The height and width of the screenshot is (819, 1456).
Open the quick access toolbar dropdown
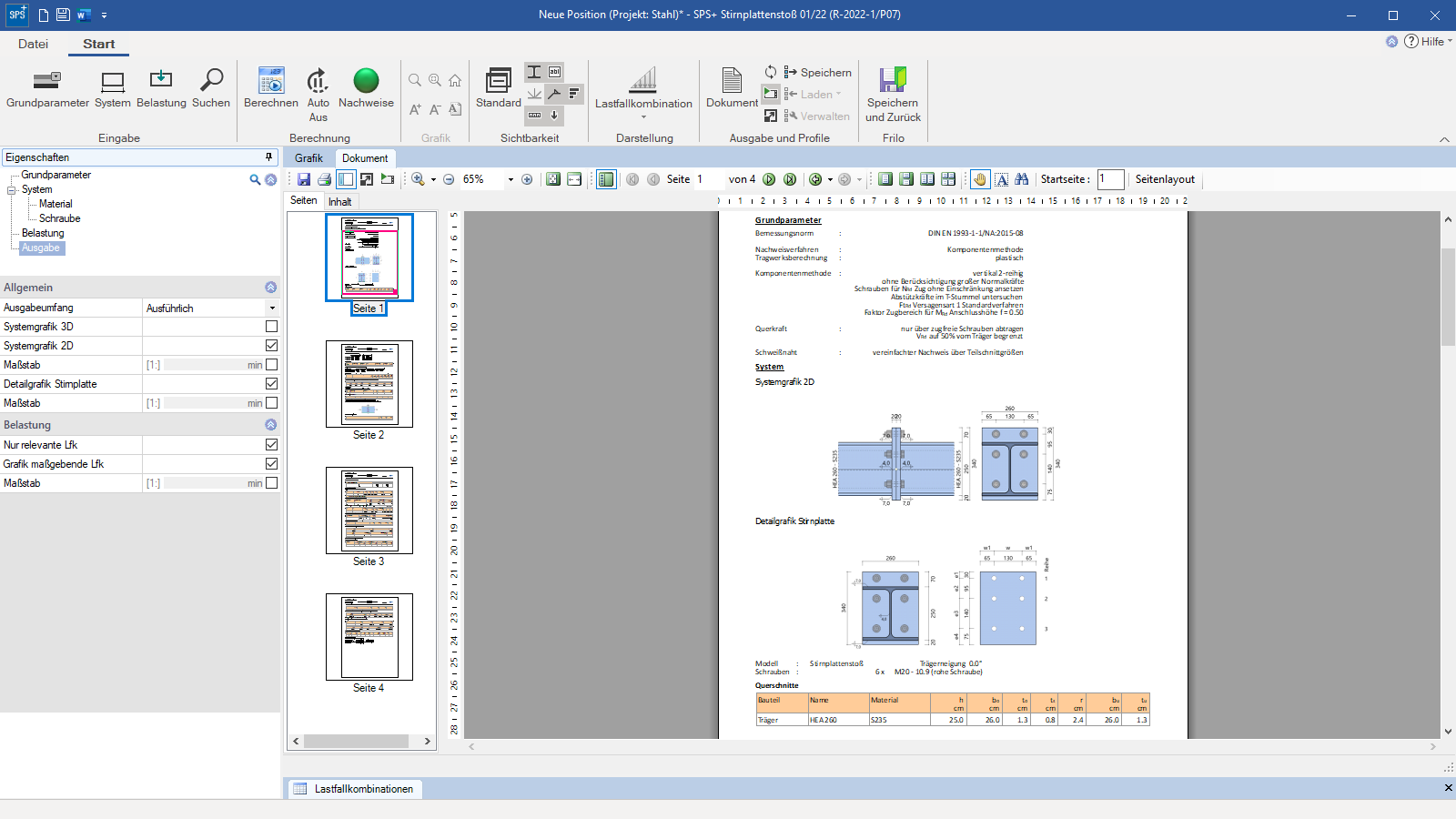click(105, 15)
